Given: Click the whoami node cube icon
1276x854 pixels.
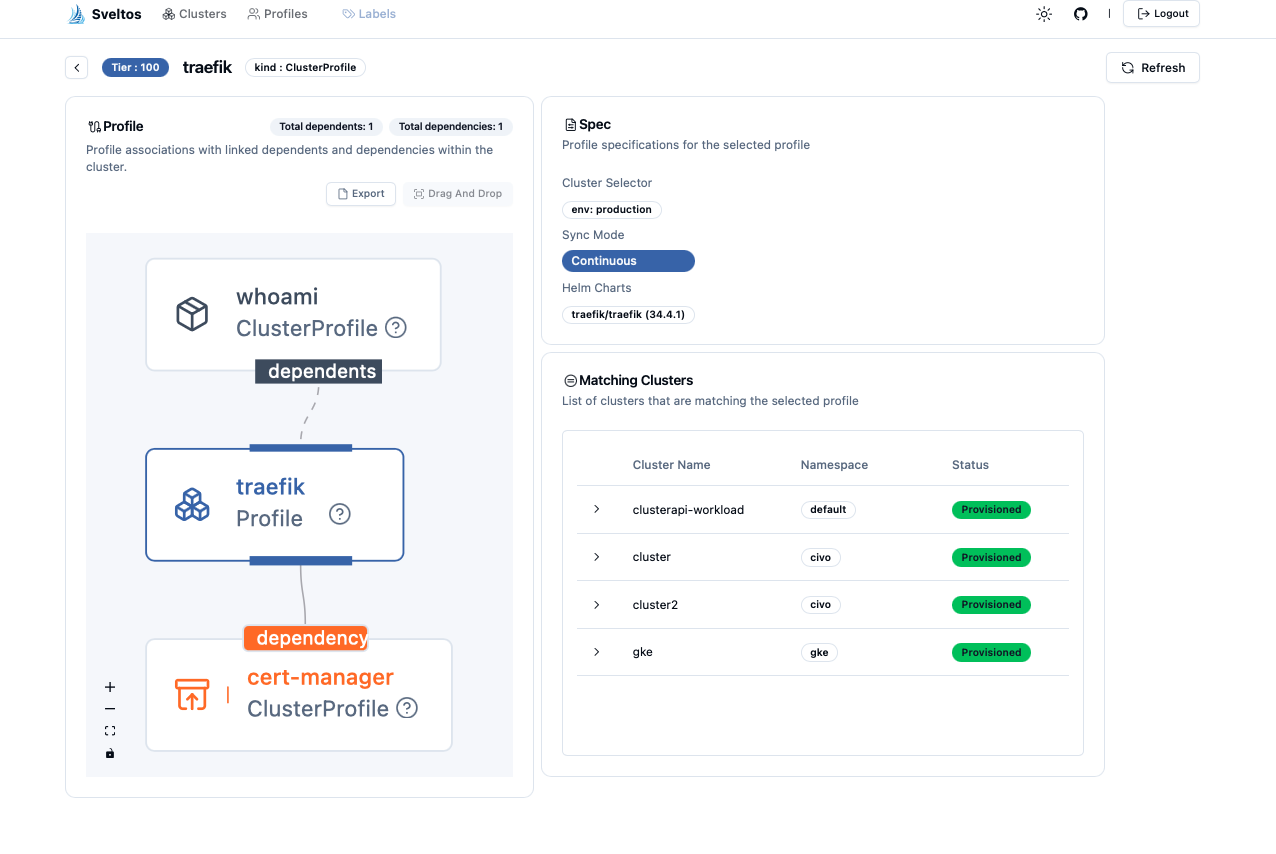Looking at the screenshot, I should [192, 314].
